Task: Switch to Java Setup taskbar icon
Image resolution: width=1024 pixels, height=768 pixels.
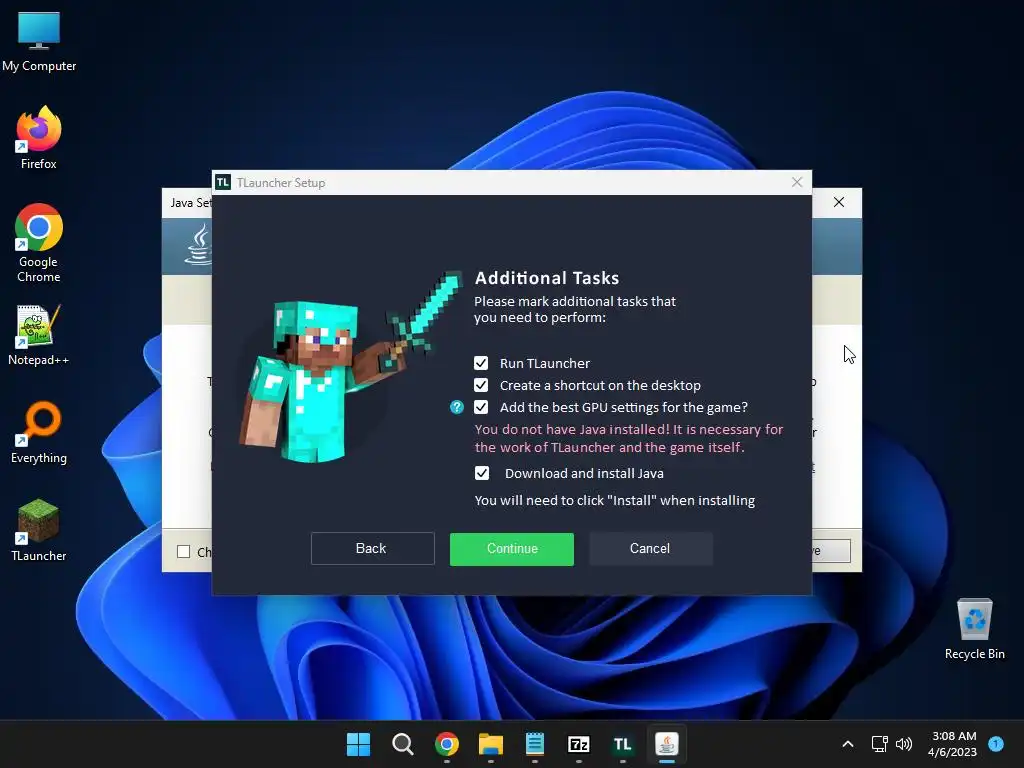Action: pos(667,744)
